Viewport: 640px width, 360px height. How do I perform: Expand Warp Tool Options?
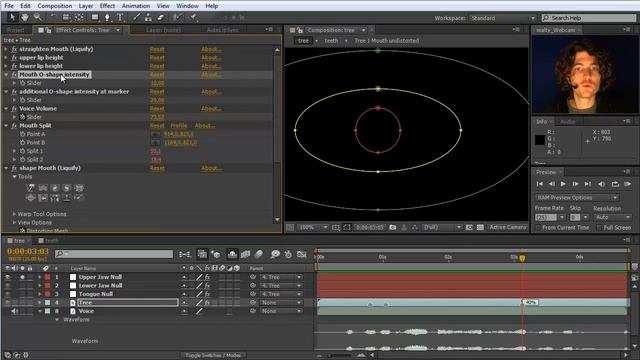14,214
